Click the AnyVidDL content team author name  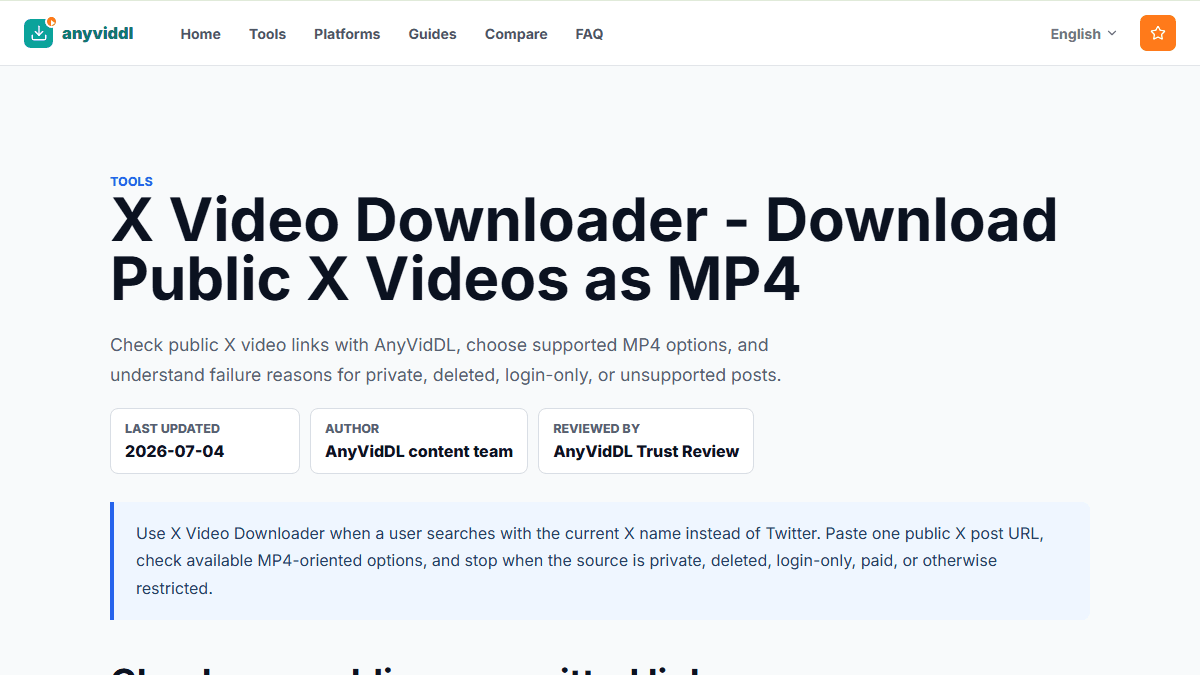tap(419, 451)
